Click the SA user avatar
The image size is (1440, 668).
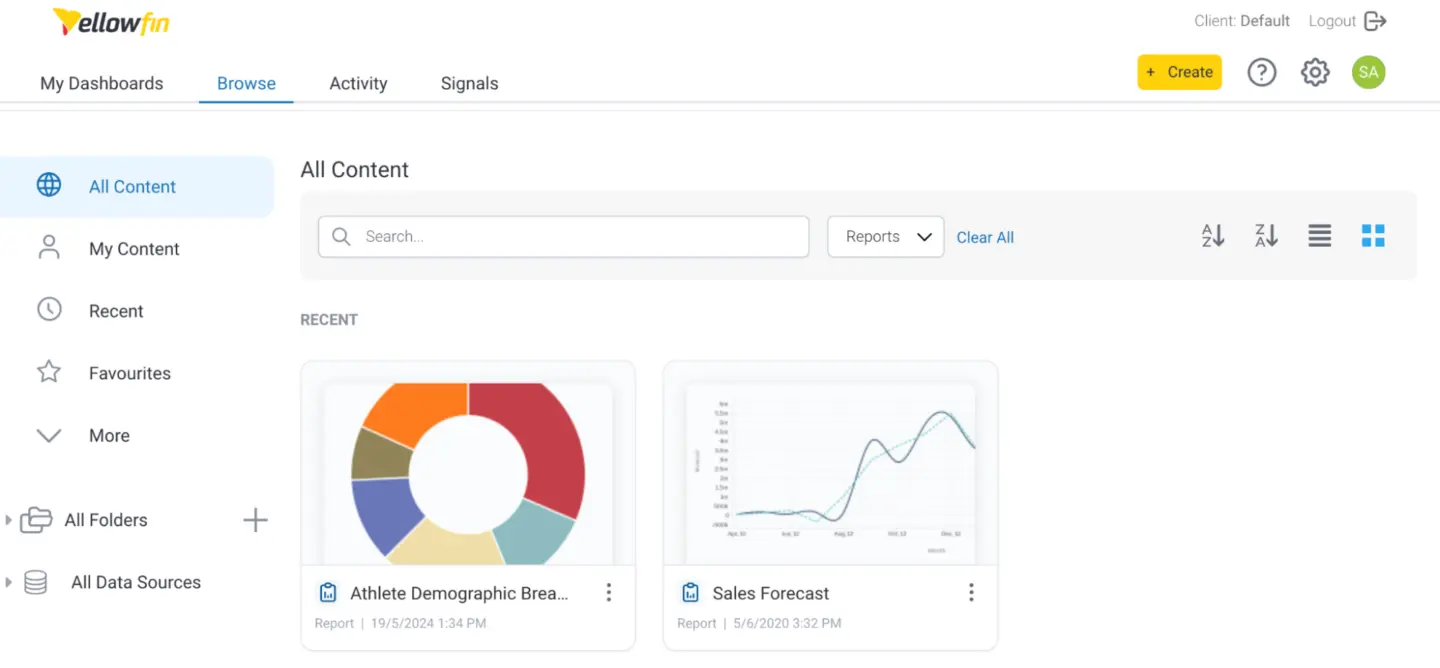pos(1369,72)
